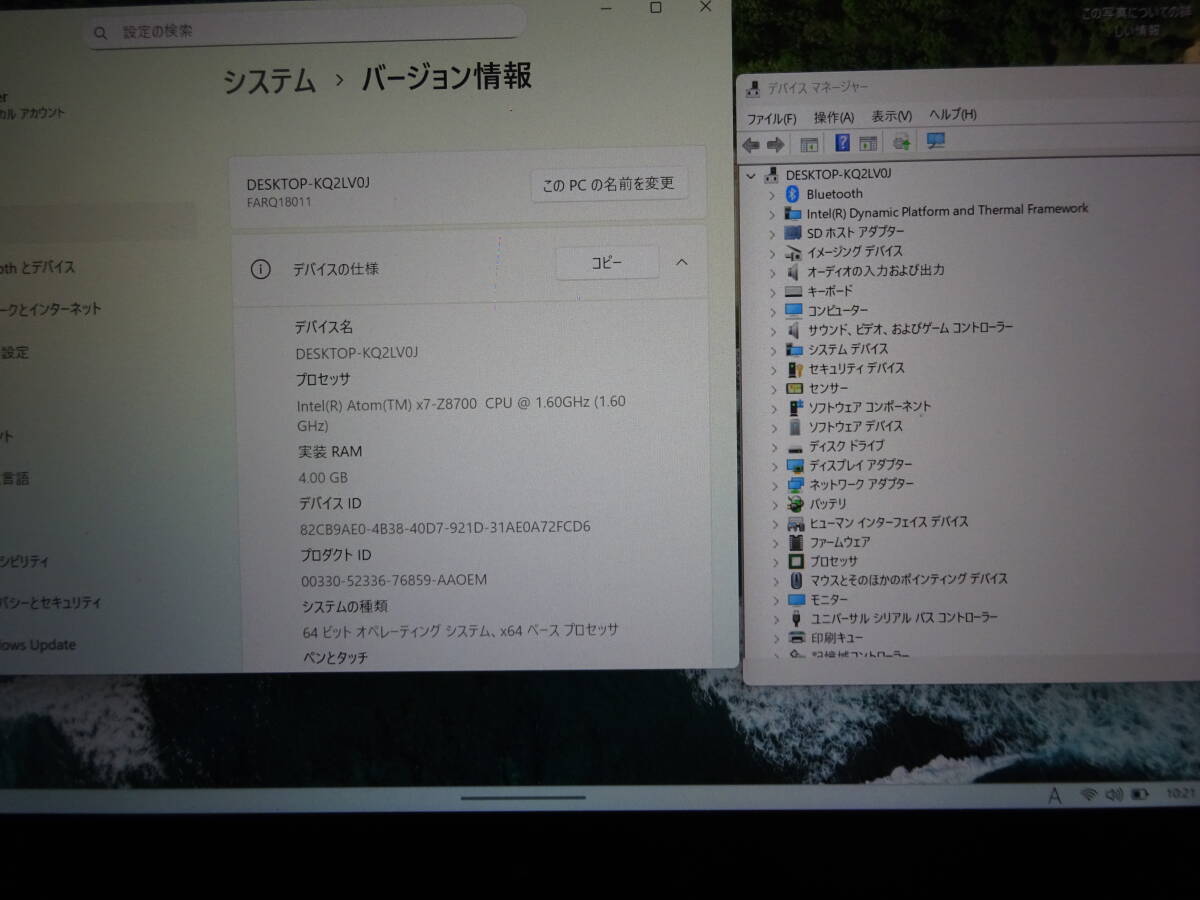Image resolution: width=1200 pixels, height=900 pixels.
Task: Toggle the console tree toolbar icon
Action: [808, 143]
